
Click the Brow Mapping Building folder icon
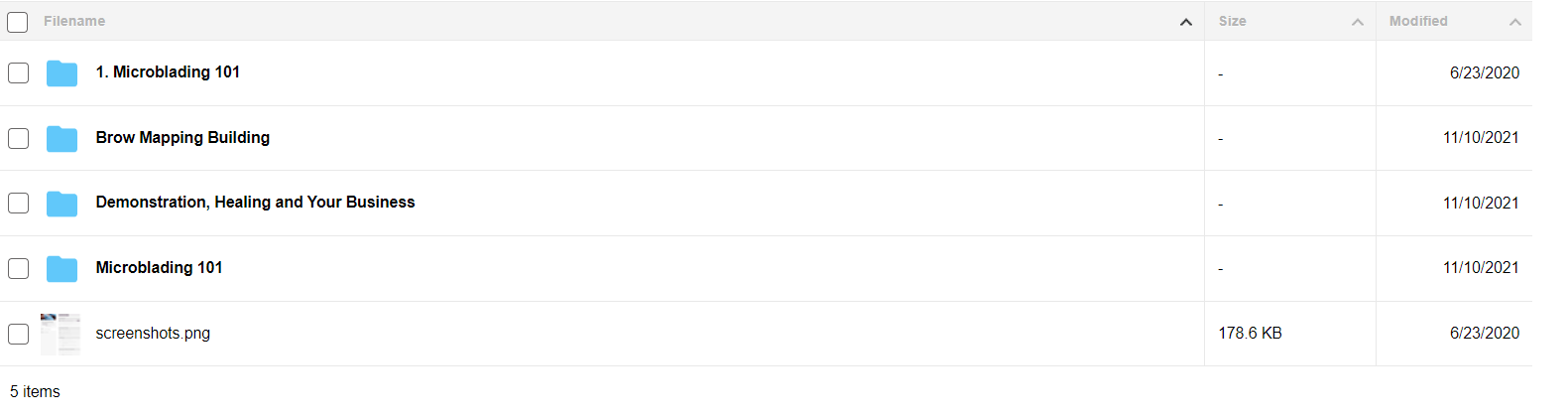tap(61, 139)
